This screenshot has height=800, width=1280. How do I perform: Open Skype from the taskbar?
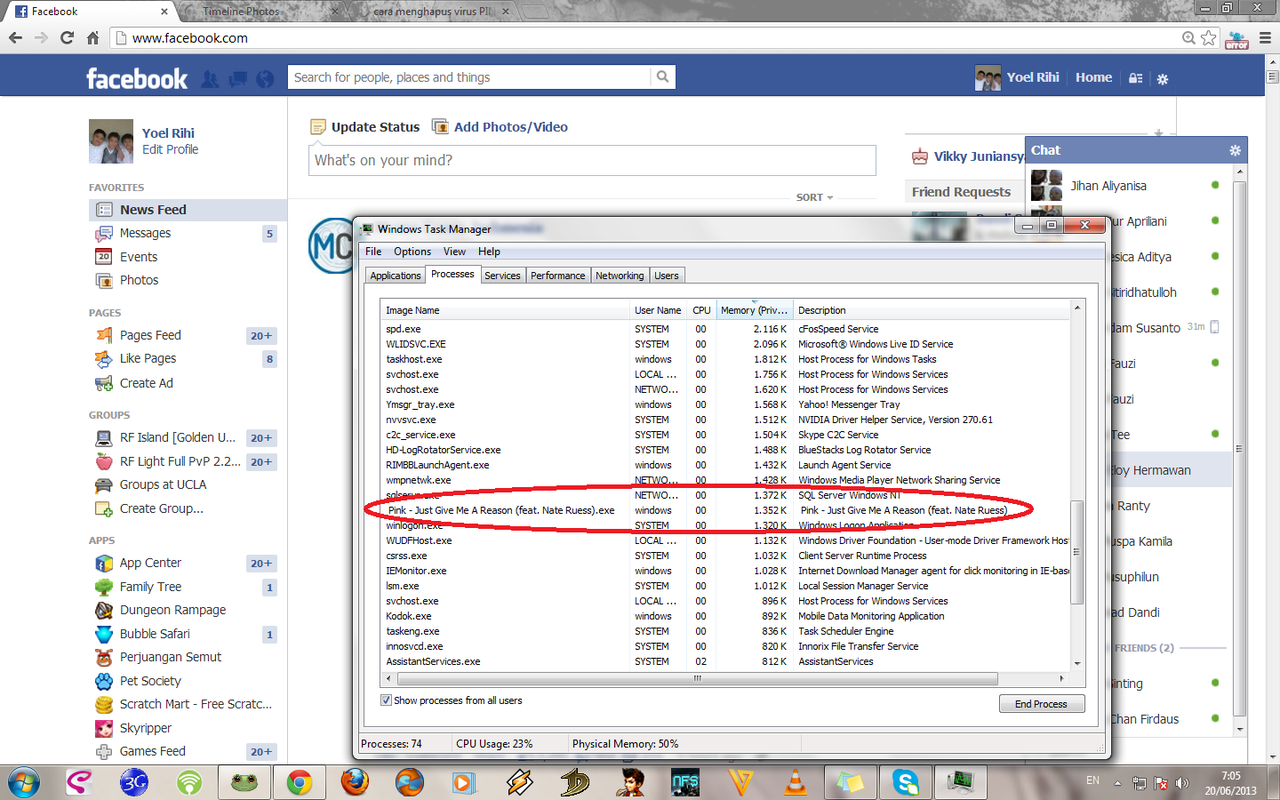click(x=906, y=782)
